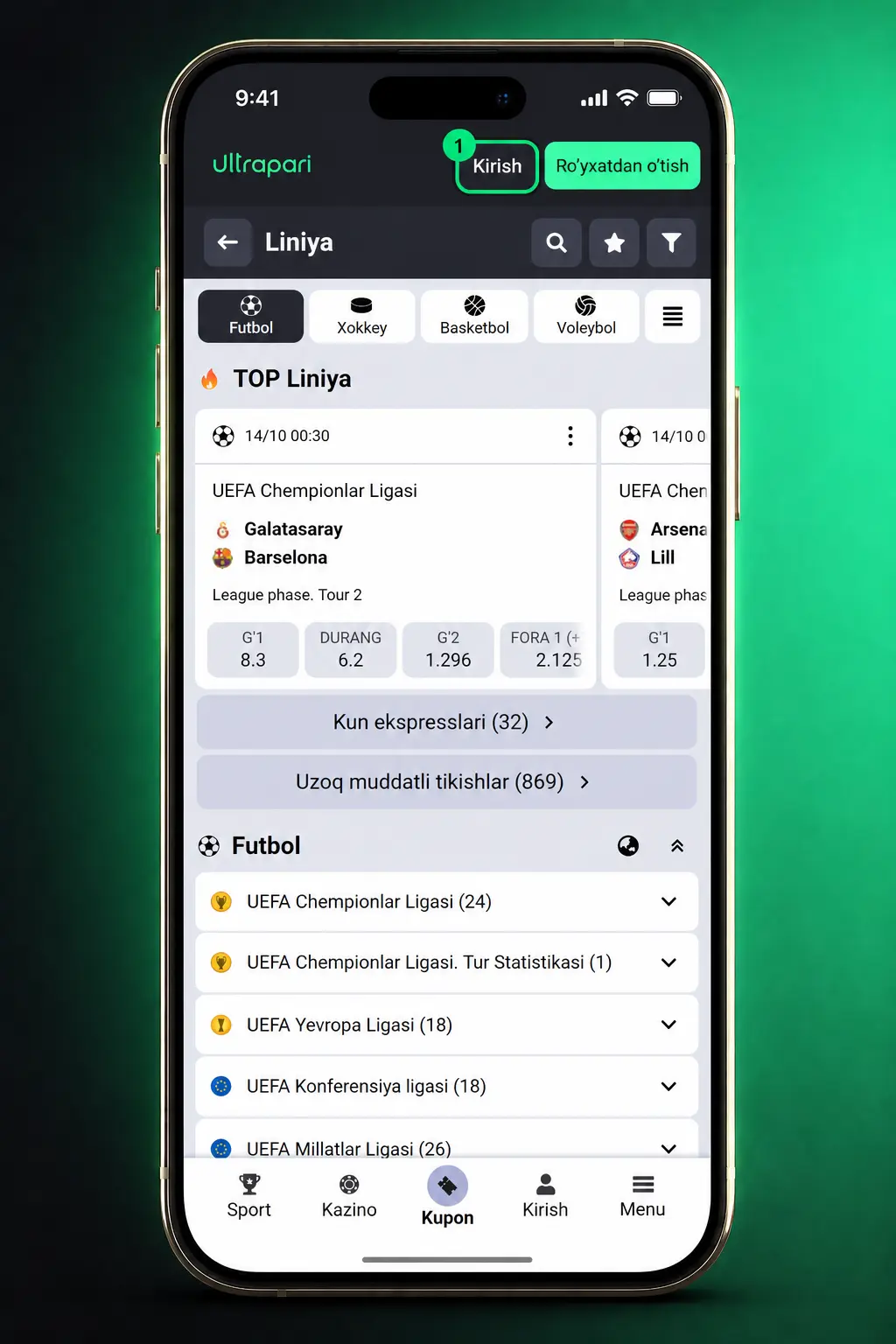The height and width of the screenshot is (1344, 896).
Task: Expand UEFA Yevropa Ligasi (18)
Action: pyautogui.click(x=668, y=1025)
